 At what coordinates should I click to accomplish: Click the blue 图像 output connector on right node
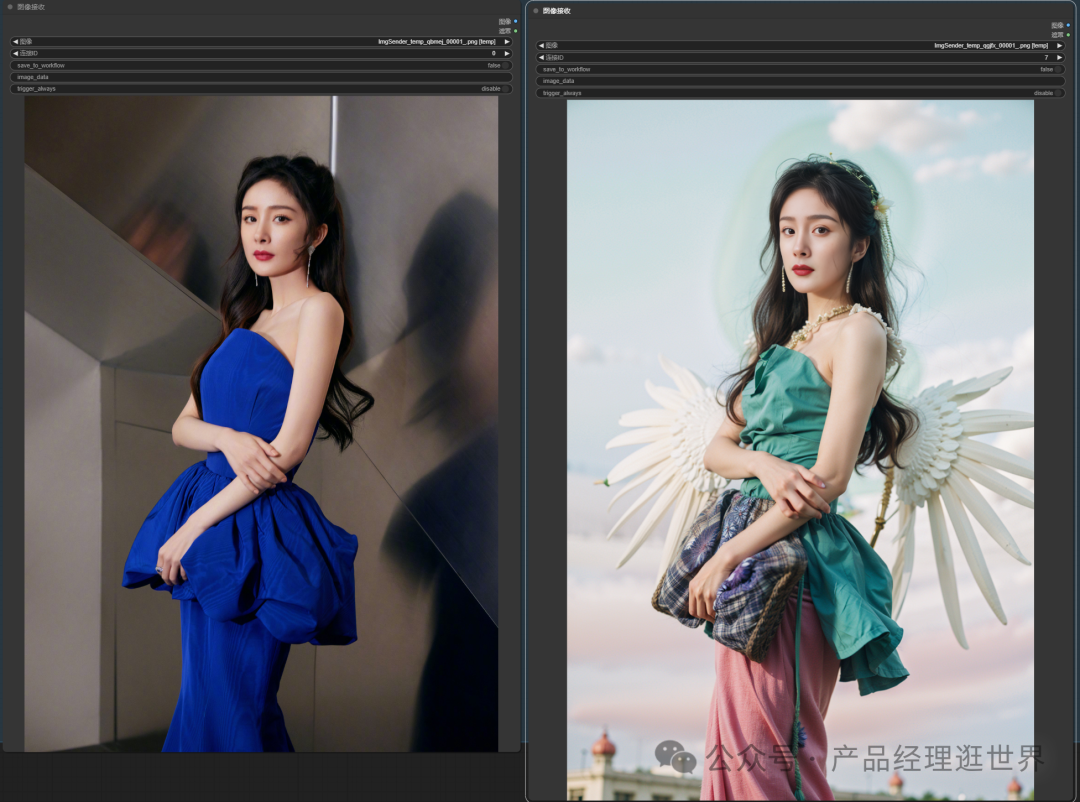pyautogui.click(x=1068, y=26)
